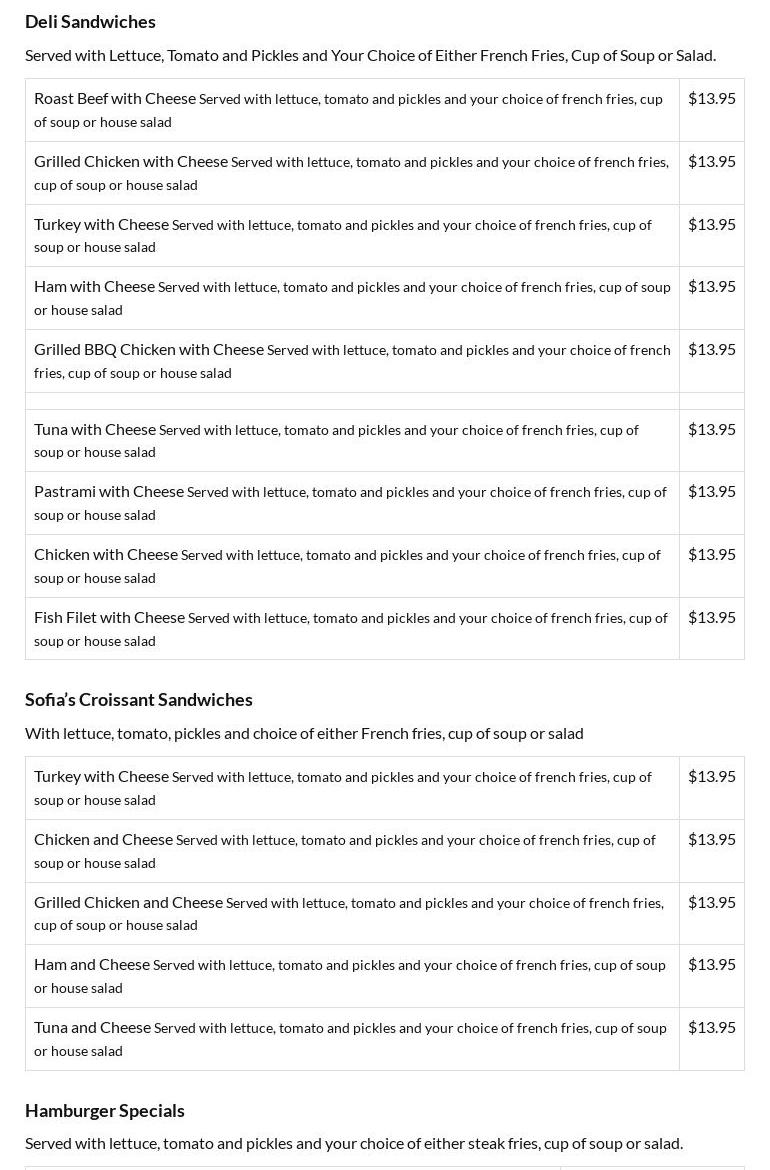The width and height of the screenshot is (770, 1170).
Task: Click the Deli Sandwiches heading
Action: coord(90,22)
